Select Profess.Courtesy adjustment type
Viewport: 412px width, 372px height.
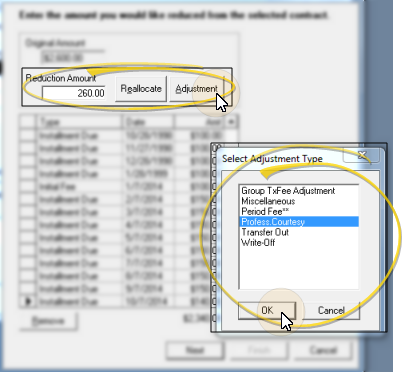tap(299, 222)
